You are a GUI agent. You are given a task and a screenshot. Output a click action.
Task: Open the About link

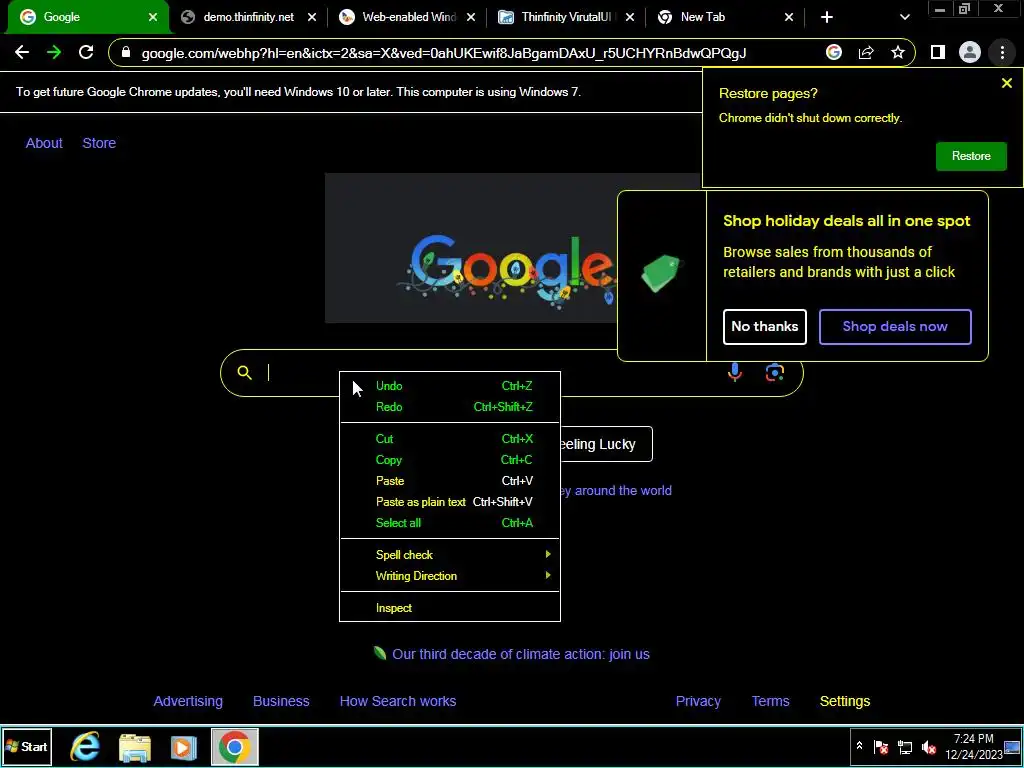coord(44,143)
